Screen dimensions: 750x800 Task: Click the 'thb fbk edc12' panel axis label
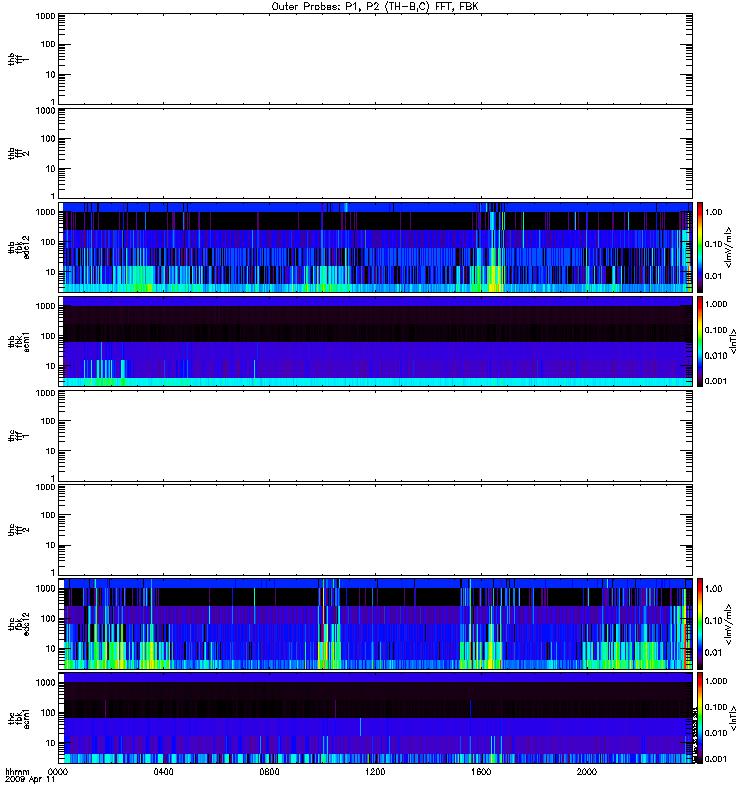click(18, 247)
